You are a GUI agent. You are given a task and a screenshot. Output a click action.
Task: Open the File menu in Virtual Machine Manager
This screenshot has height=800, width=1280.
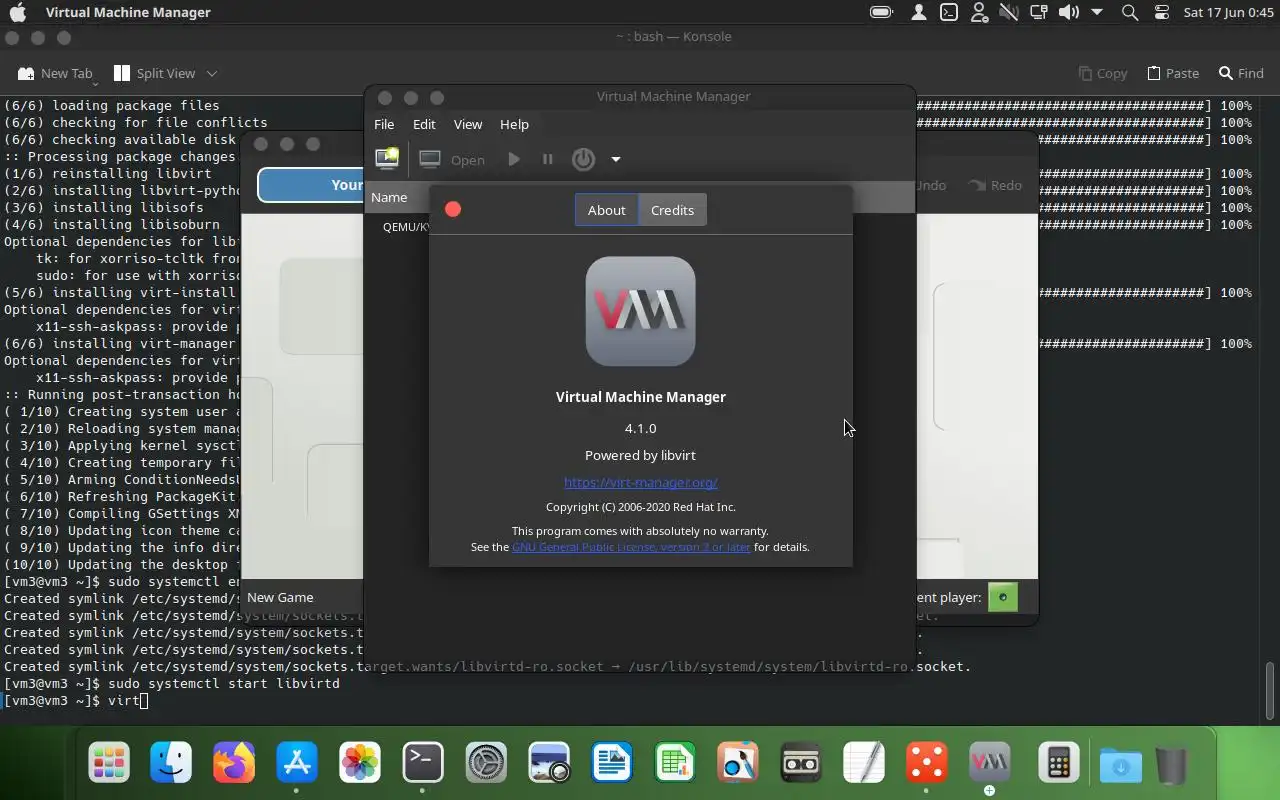(x=384, y=124)
